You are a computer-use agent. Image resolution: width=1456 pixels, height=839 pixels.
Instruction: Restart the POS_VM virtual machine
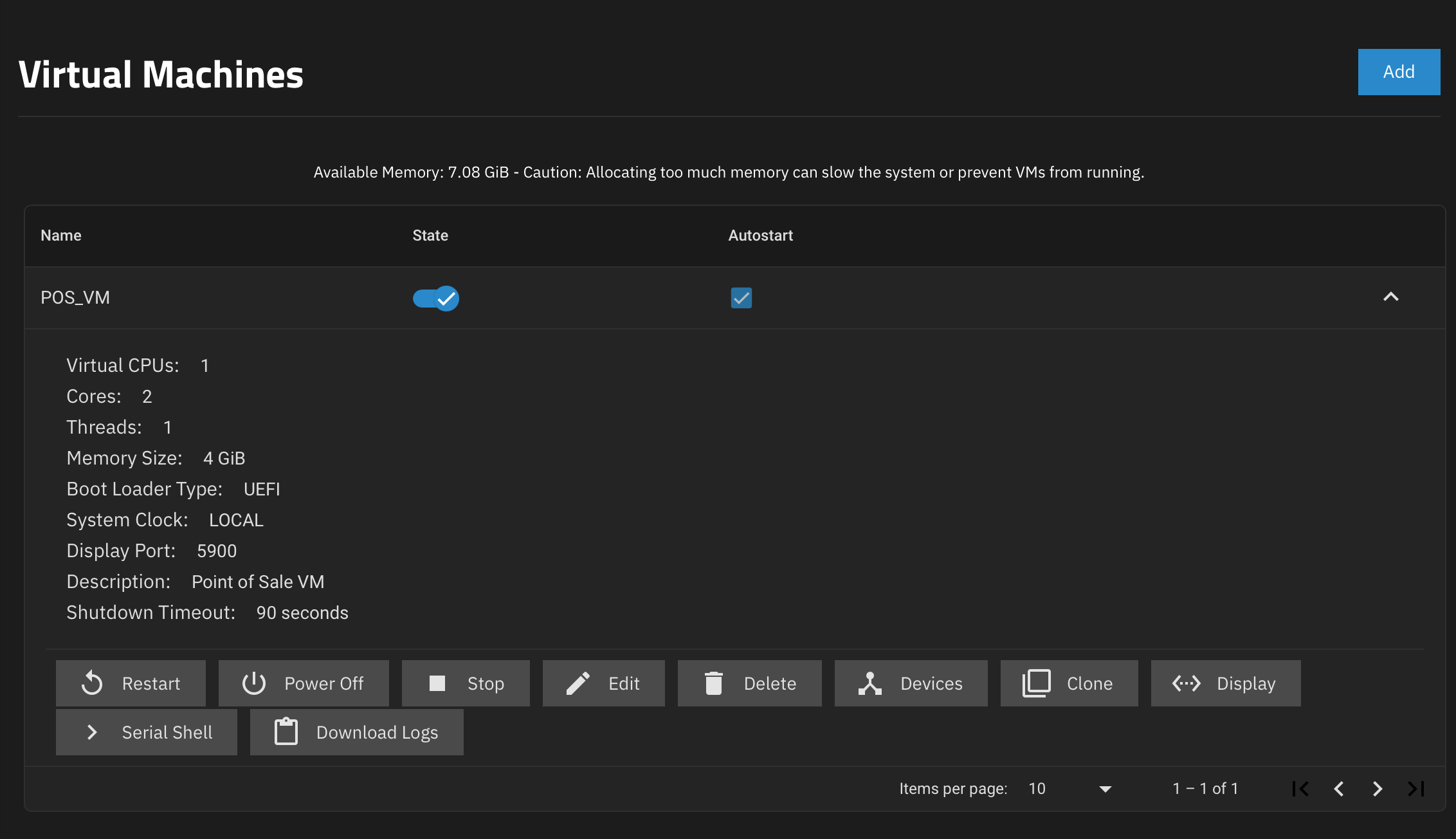click(131, 683)
